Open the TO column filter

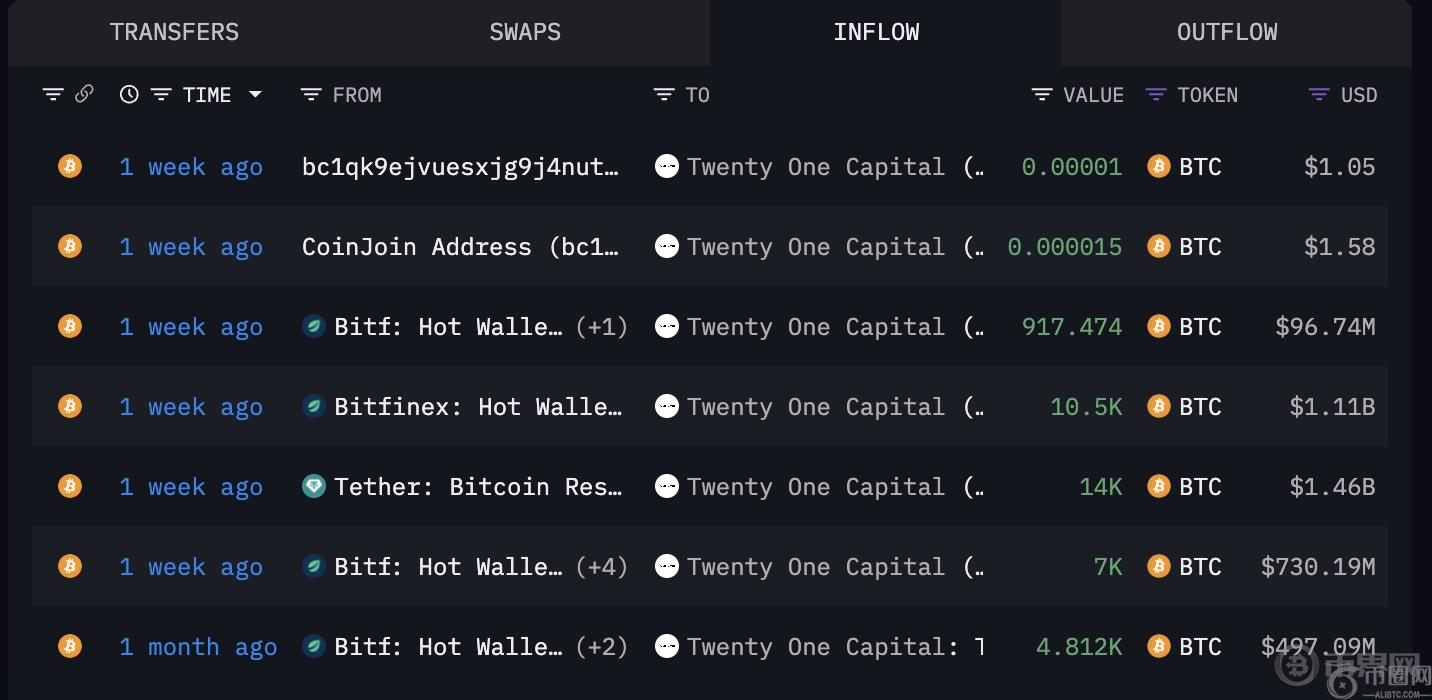[x=663, y=94]
